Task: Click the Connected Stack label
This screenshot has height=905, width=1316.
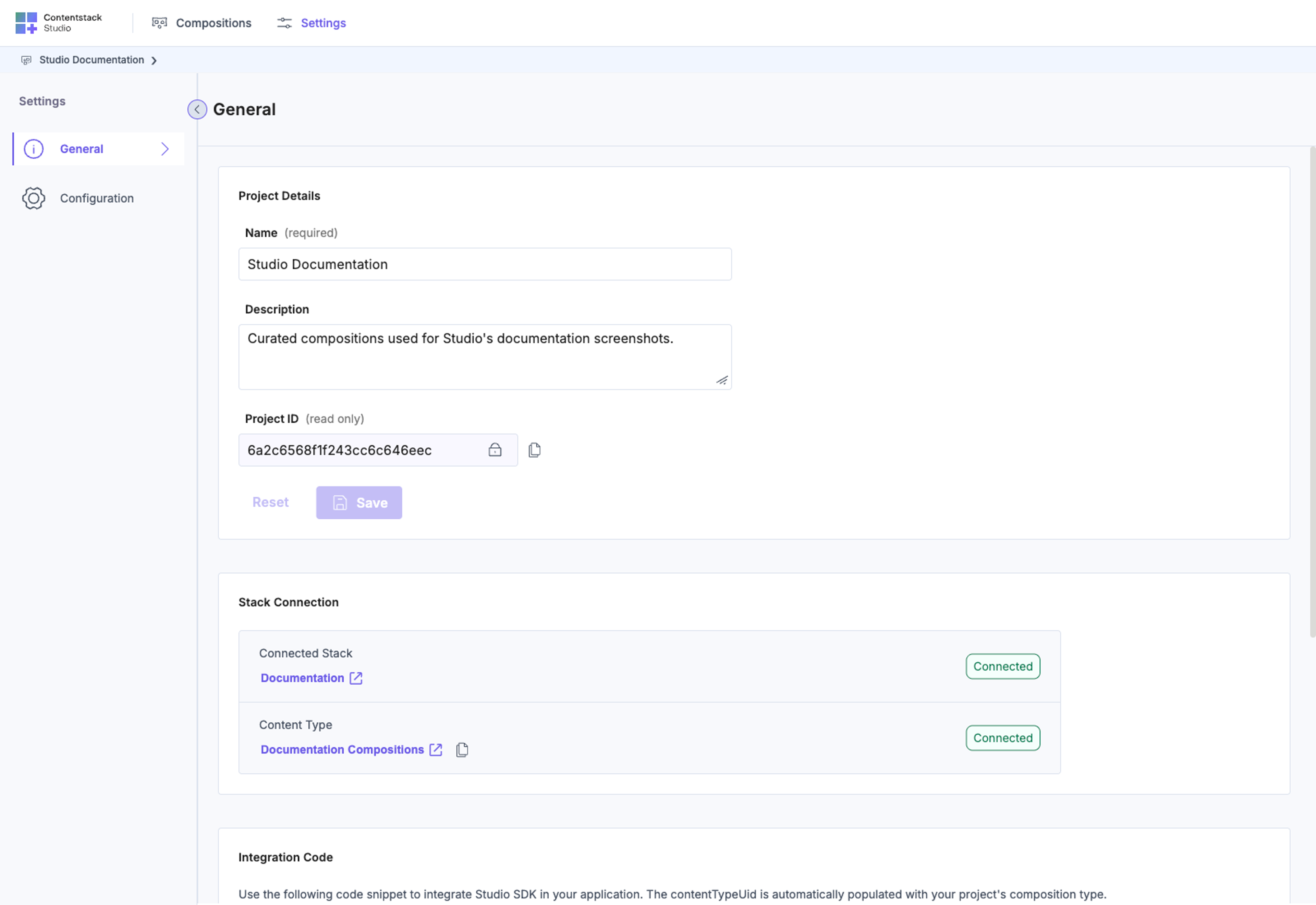Action: pos(305,653)
